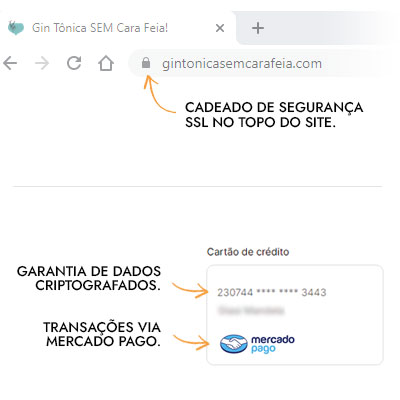Image resolution: width=400 pixels, height=400 pixels.
Task: Reload the page with refresh icon
Action: click(x=74, y=63)
